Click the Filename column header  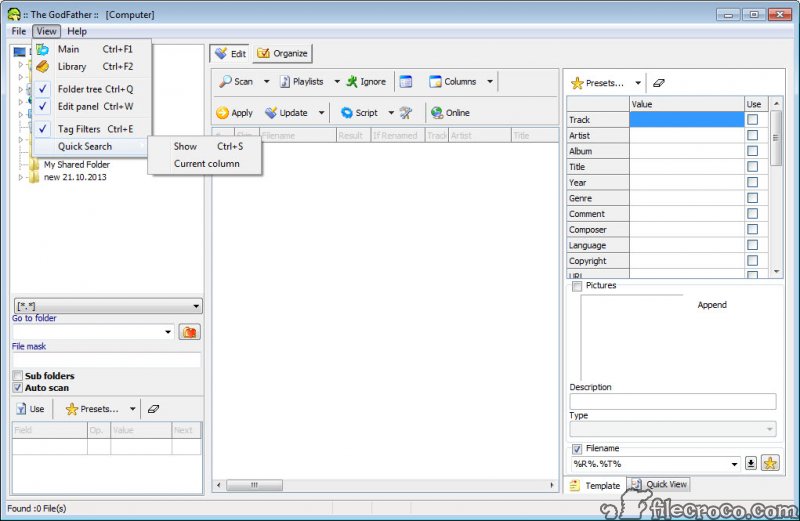tap(298, 136)
